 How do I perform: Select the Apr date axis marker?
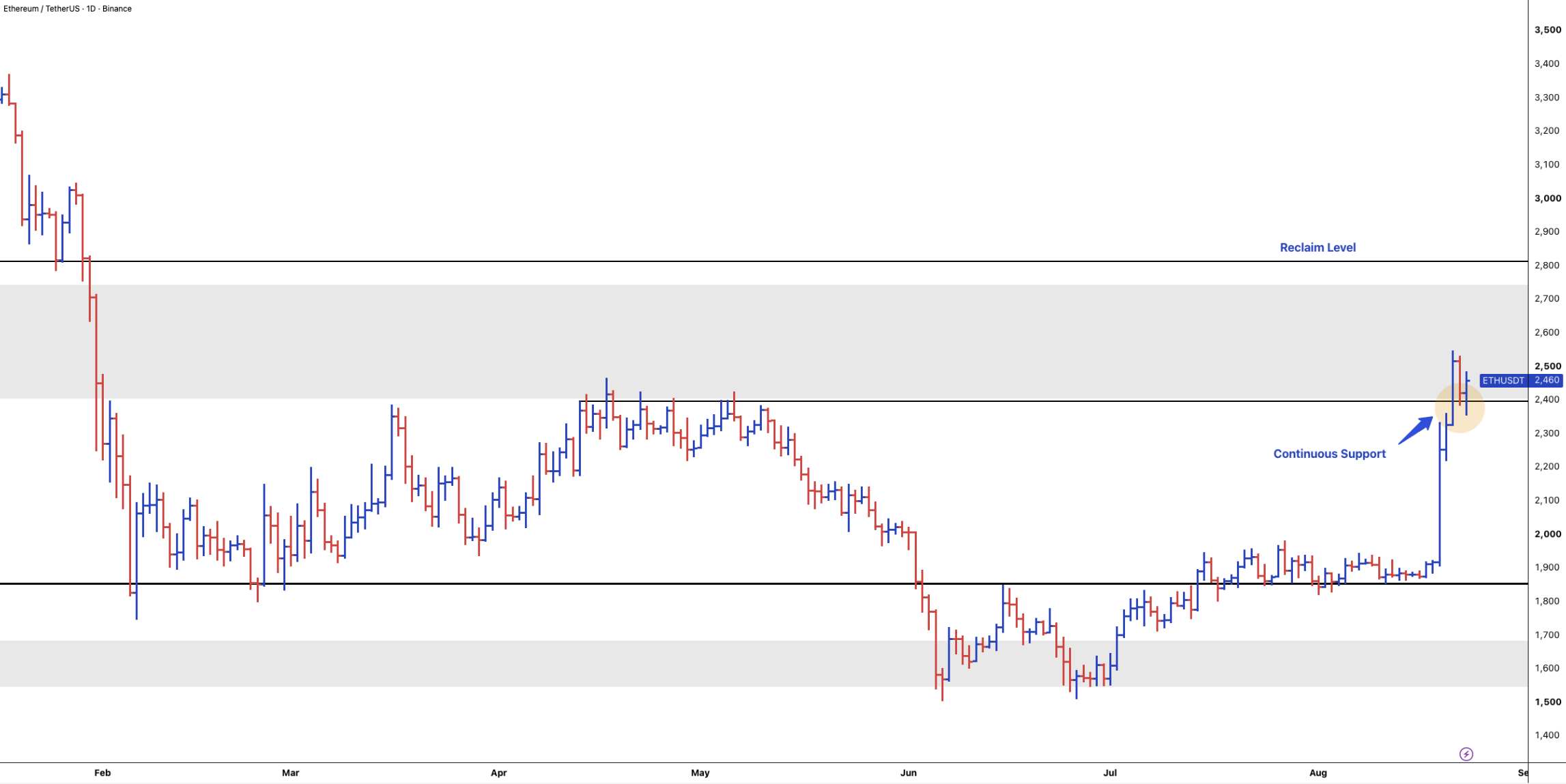tap(499, 772)
